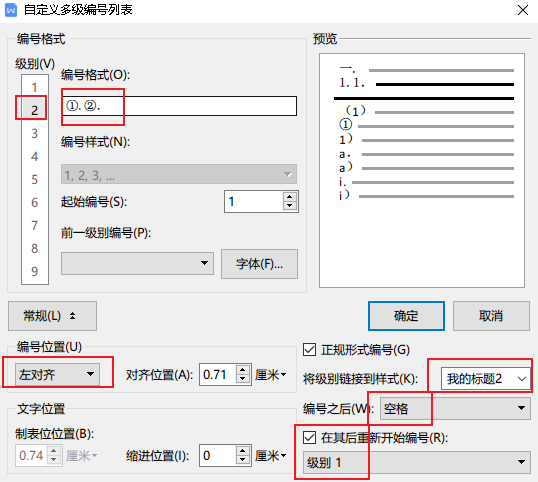Select level 7 in the level list
The width and height of the screenshot is (538, 482).
pyautogui.click(x=35, y=225)
